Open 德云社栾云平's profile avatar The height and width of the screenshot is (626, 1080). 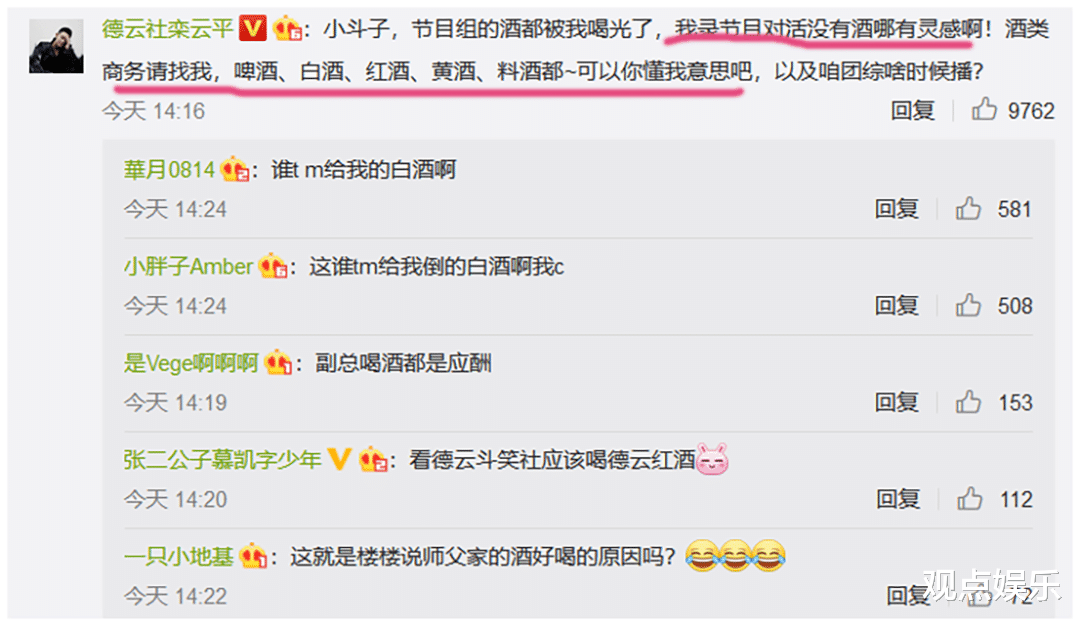tap(56, 45)
